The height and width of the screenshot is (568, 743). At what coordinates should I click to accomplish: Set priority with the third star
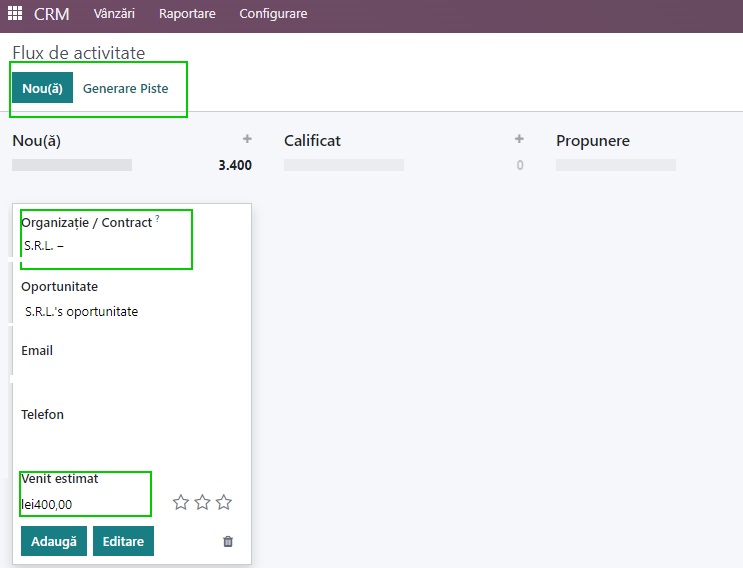point(224,502)
